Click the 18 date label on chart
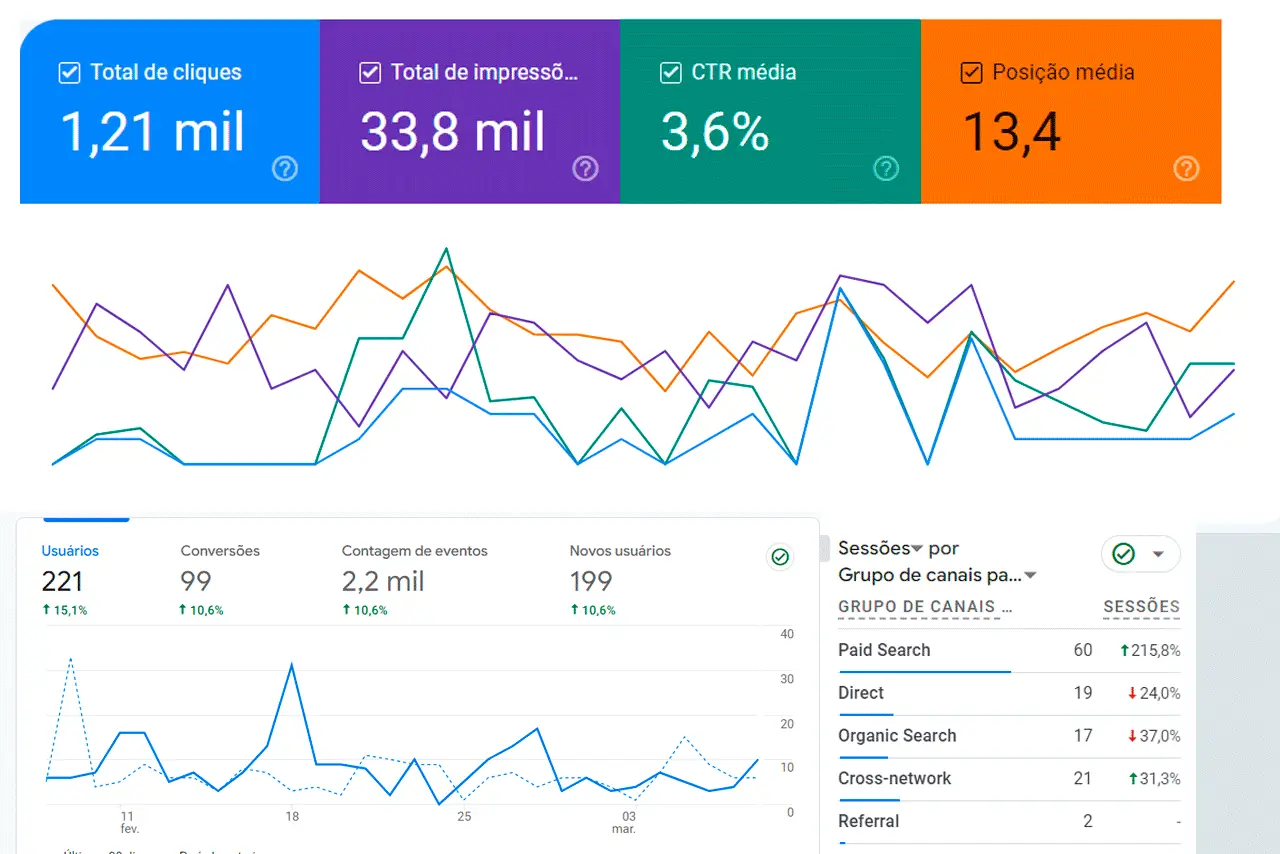This screenshot has width=1280, height=854. [x=292, y=817]
